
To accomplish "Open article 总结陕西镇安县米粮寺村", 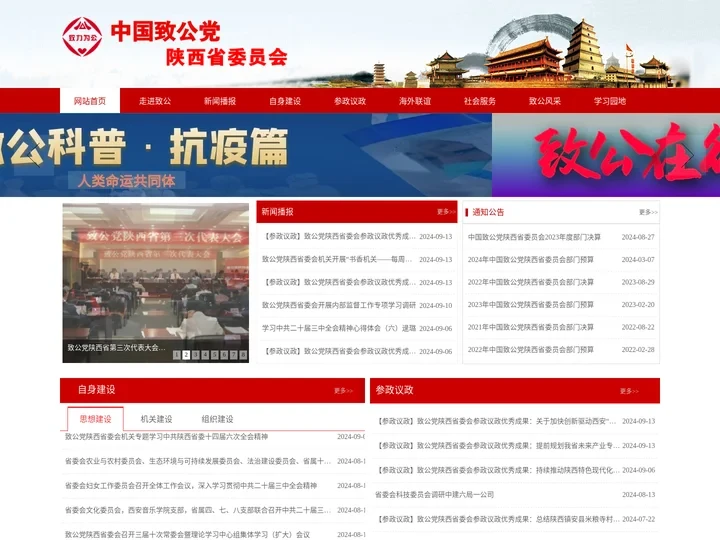I will 498,519.
